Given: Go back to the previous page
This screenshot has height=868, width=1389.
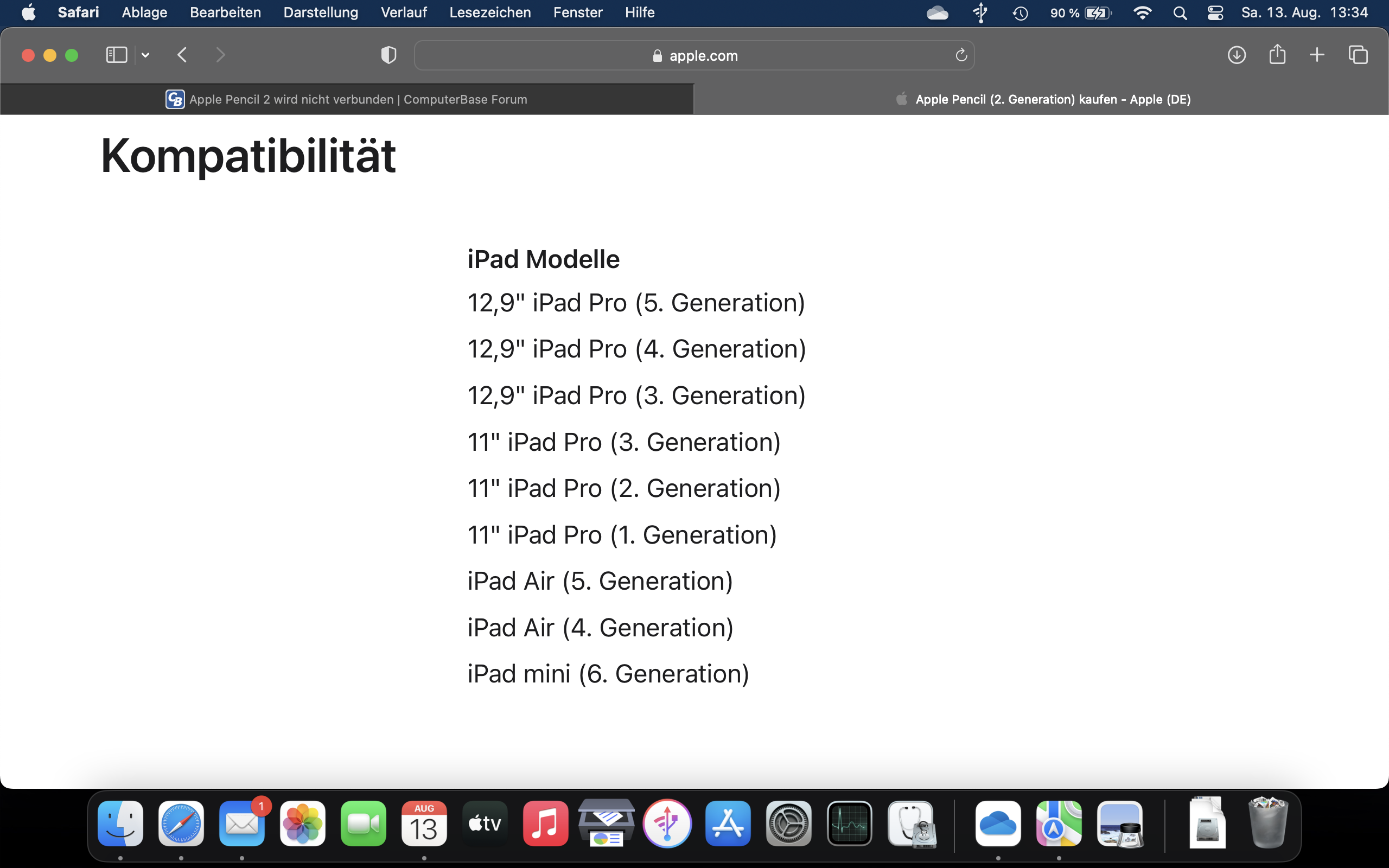Looking at the screenshot, I should (x=182, y=55).
